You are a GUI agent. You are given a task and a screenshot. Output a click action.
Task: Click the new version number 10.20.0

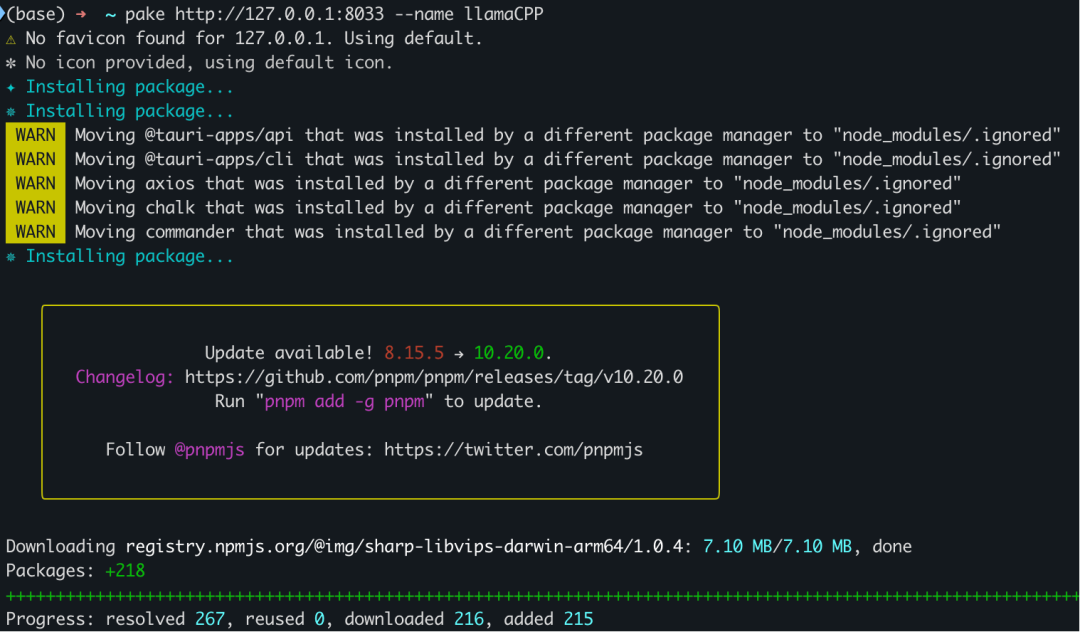click(x=509, y=353)
